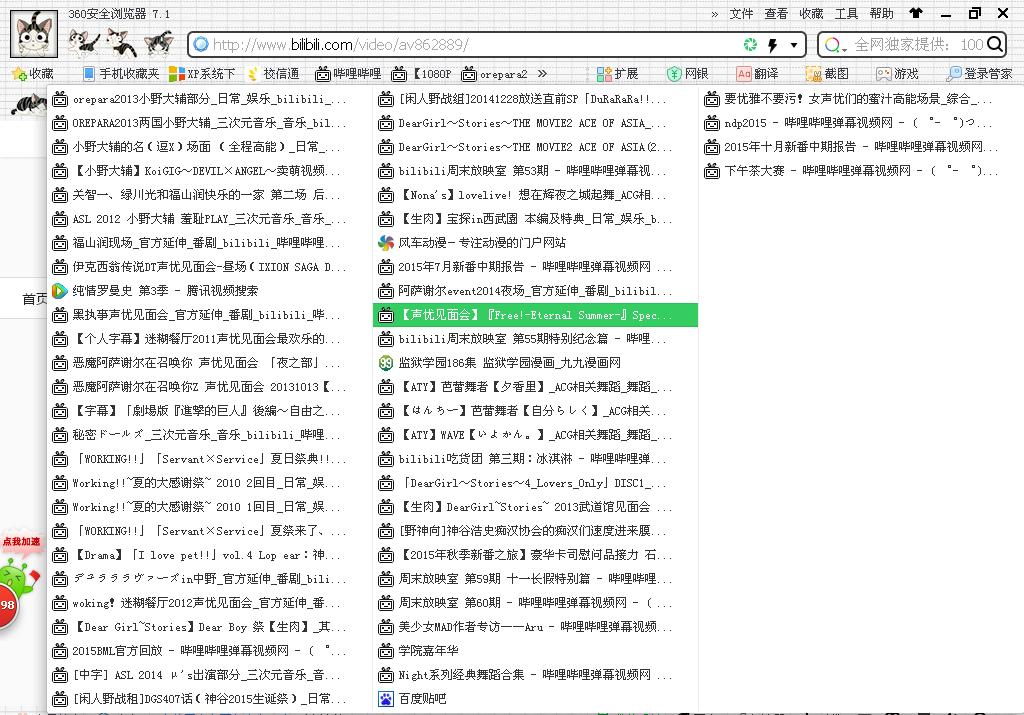
Task: Open bookmark orepara2013小野大辅部分_日常
Action: 210,99
